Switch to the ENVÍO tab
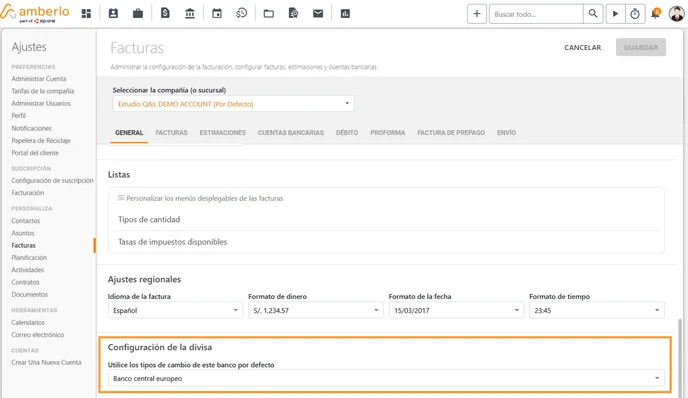Viewport: 688px width, 398px height. tap(506, 133)
